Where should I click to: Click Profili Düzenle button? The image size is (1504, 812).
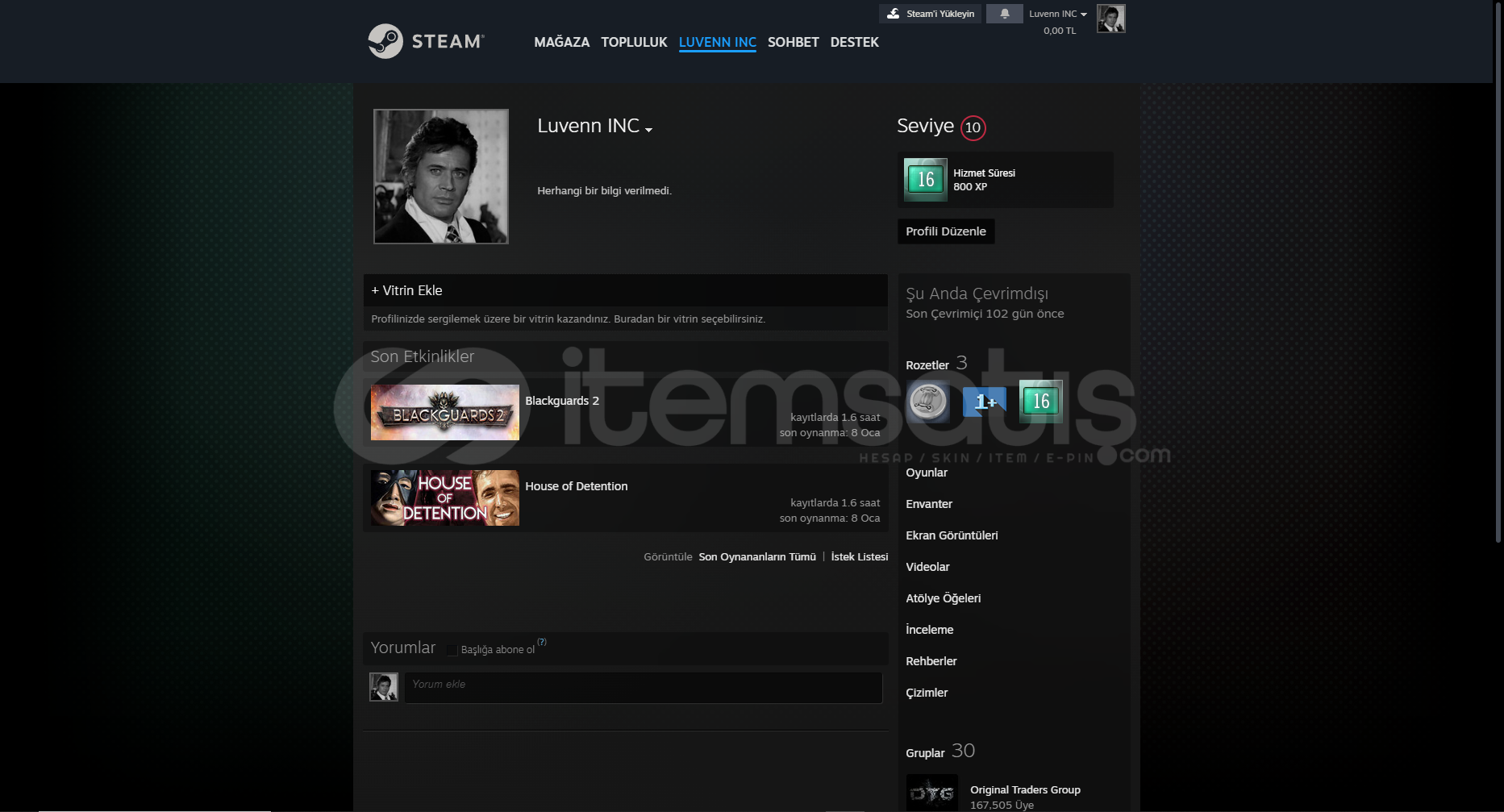pyautogui.click(x=946, y=231)
